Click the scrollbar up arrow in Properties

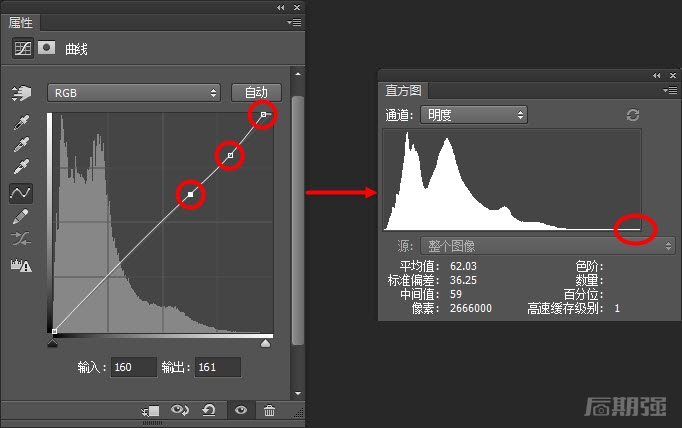point(298,74)
